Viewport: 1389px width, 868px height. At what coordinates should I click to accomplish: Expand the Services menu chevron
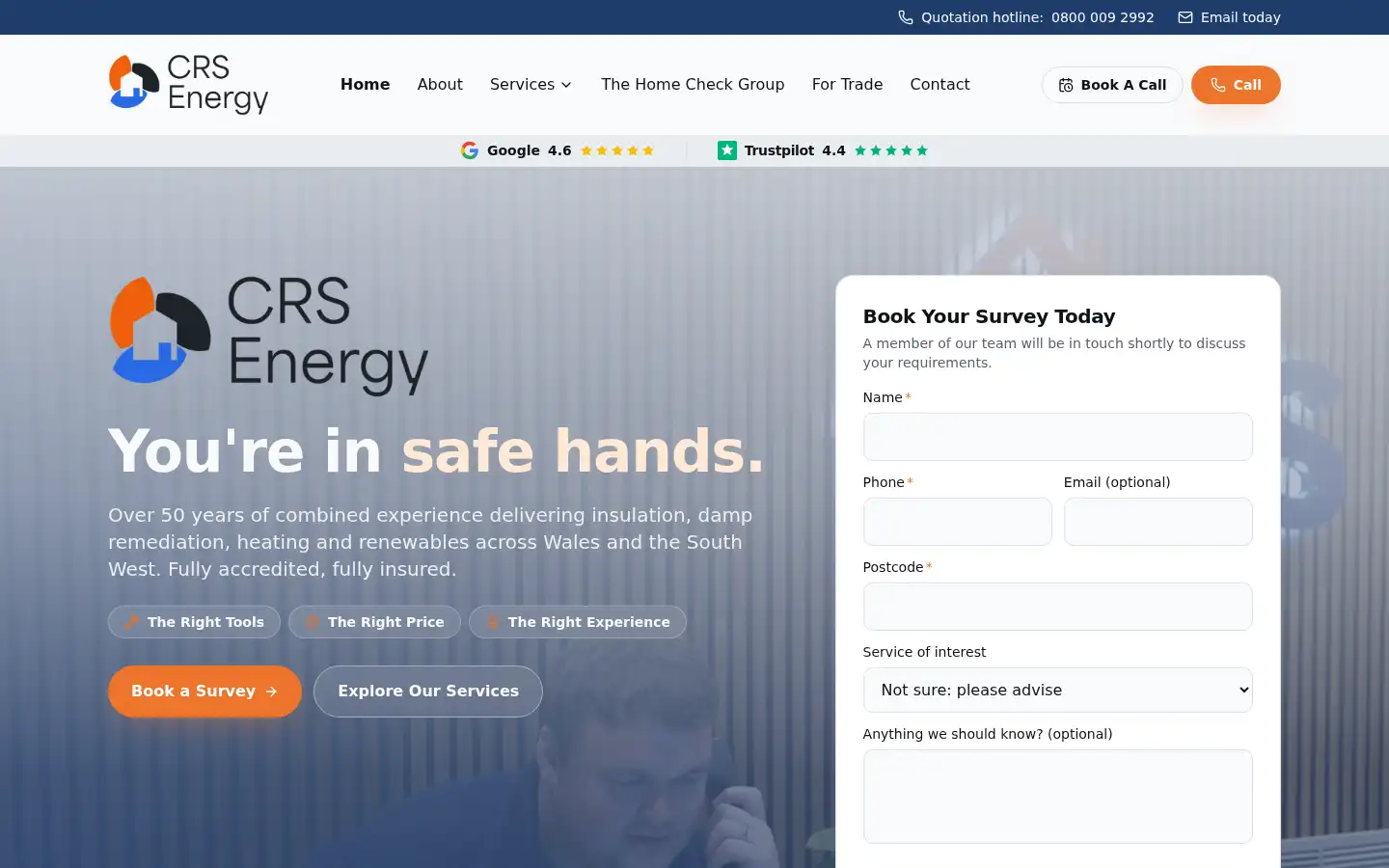566,85
